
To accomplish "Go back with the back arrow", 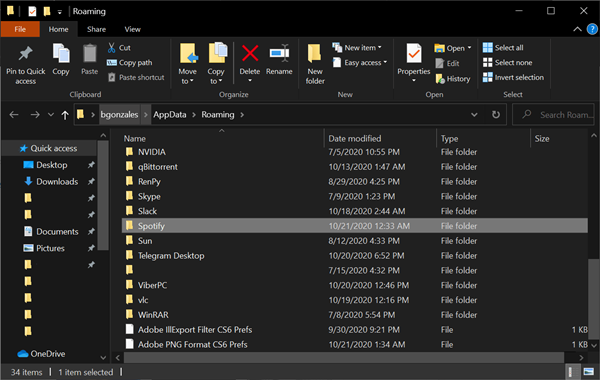I will [x=14, y=114].
